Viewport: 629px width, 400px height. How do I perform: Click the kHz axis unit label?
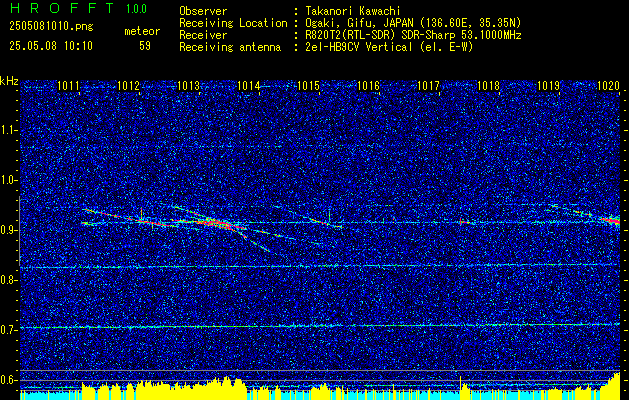(9, 81)
